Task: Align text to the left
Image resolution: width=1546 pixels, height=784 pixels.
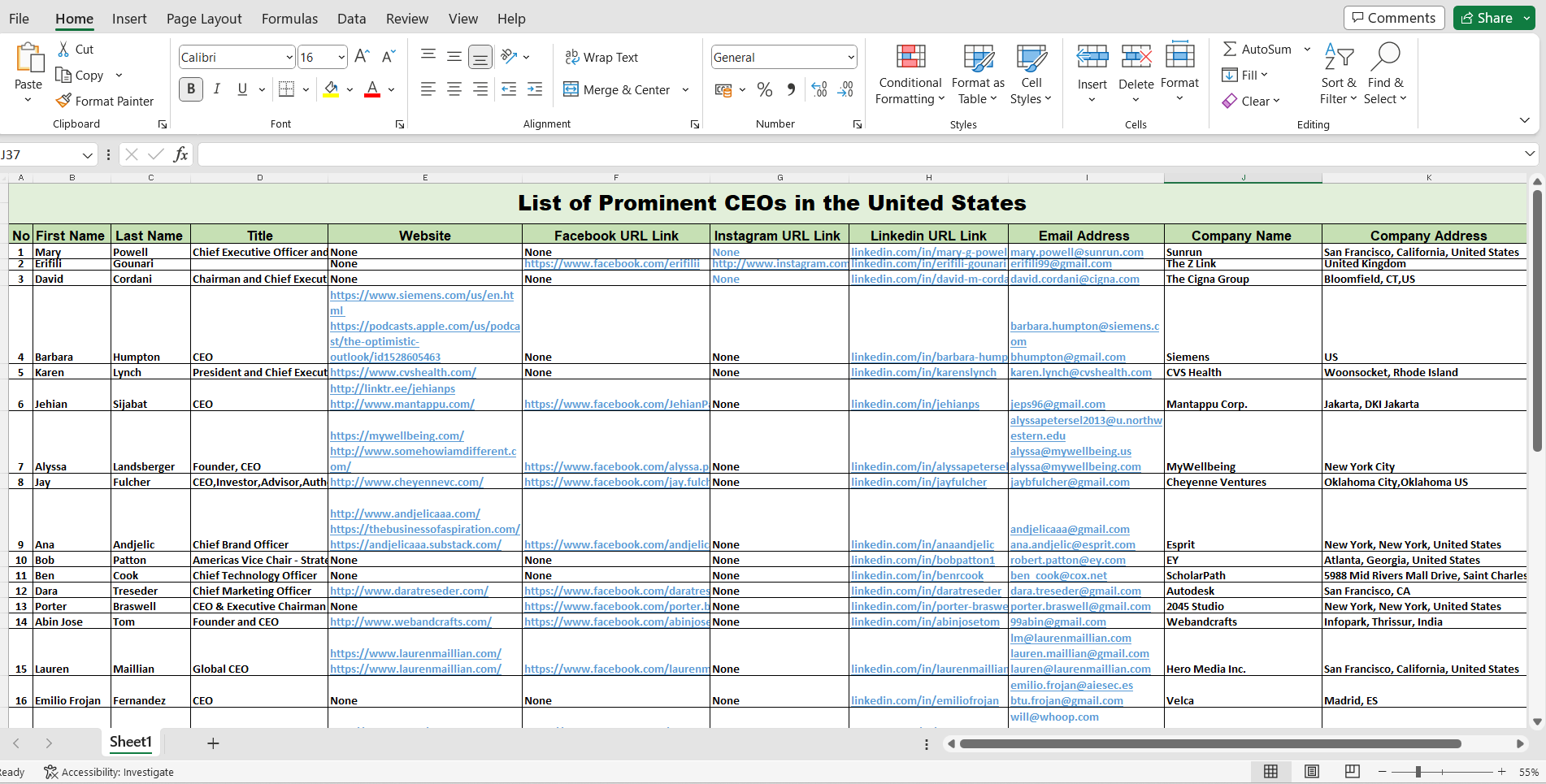Action: pyautogui.click(x=428, y=89)
